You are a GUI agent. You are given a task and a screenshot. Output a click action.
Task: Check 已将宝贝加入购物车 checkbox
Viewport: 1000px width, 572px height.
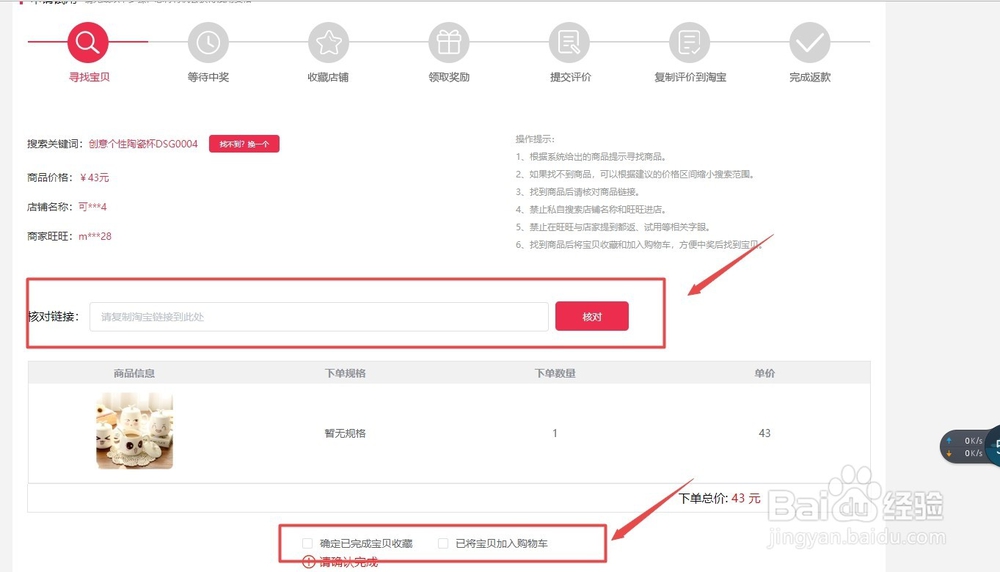click(x=443, y=543)
